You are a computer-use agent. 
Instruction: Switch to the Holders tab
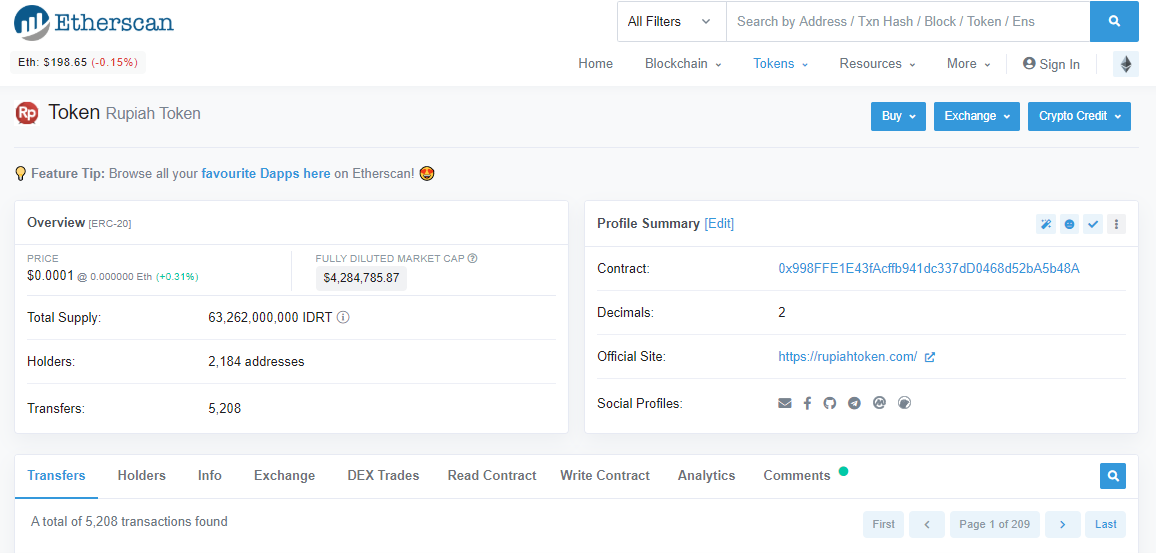point(142,476)
